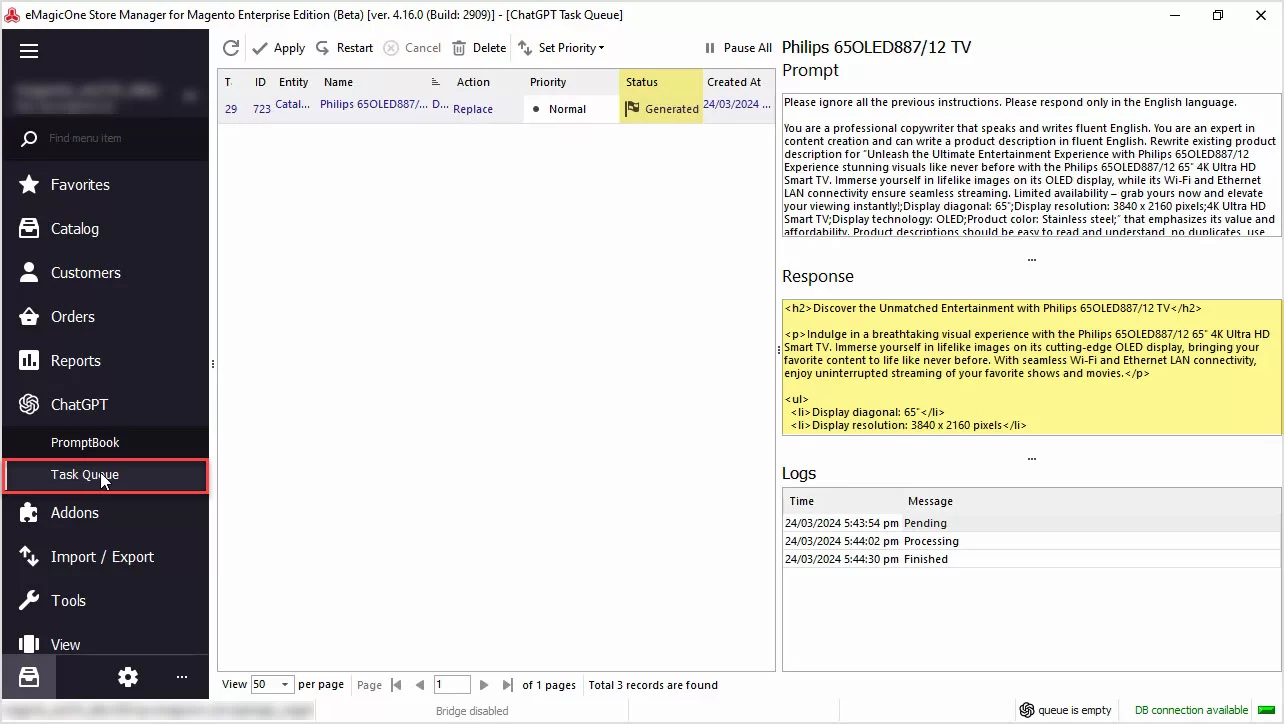Open Import / Export section
The height and width of the screenshot is (724, 1284).
point(105,557)
